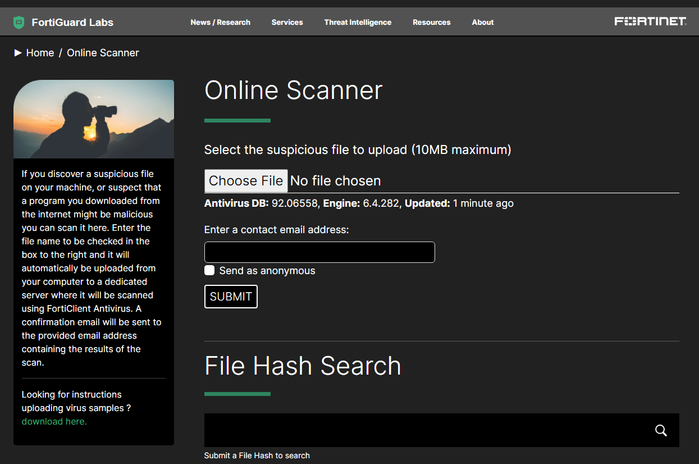Click the breadcrumb arrow before Home
Viewport: 699px width, 464px height.
(x=18, y=53)
